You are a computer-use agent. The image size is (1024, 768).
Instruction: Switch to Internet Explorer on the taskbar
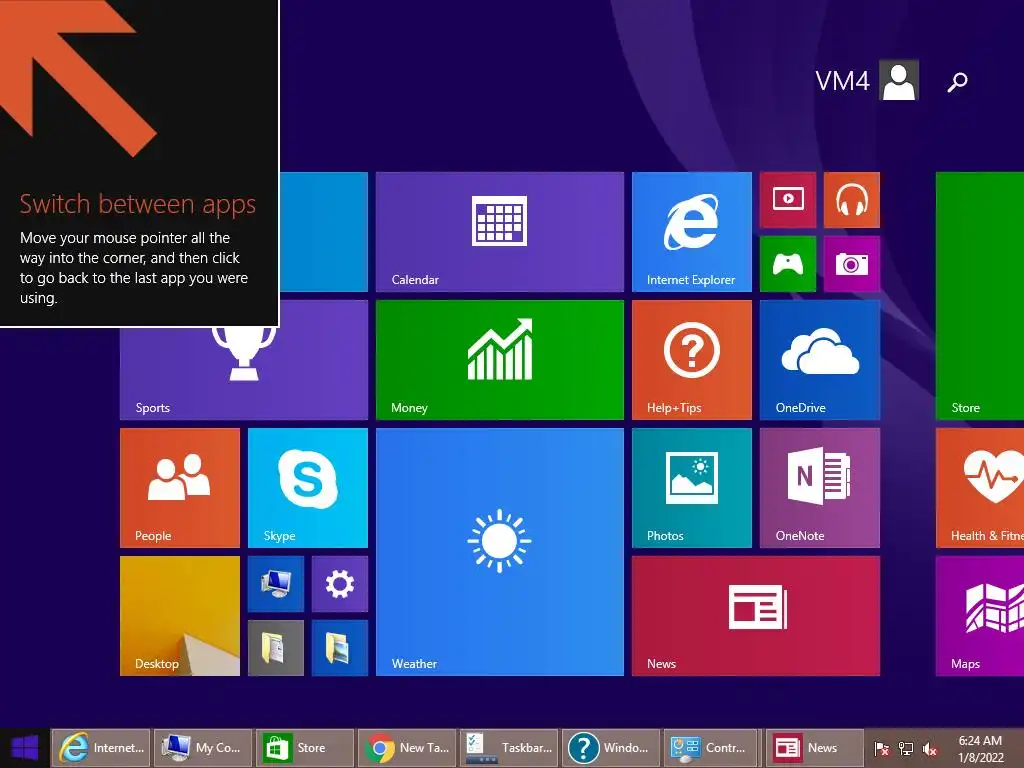coord(101,748)
